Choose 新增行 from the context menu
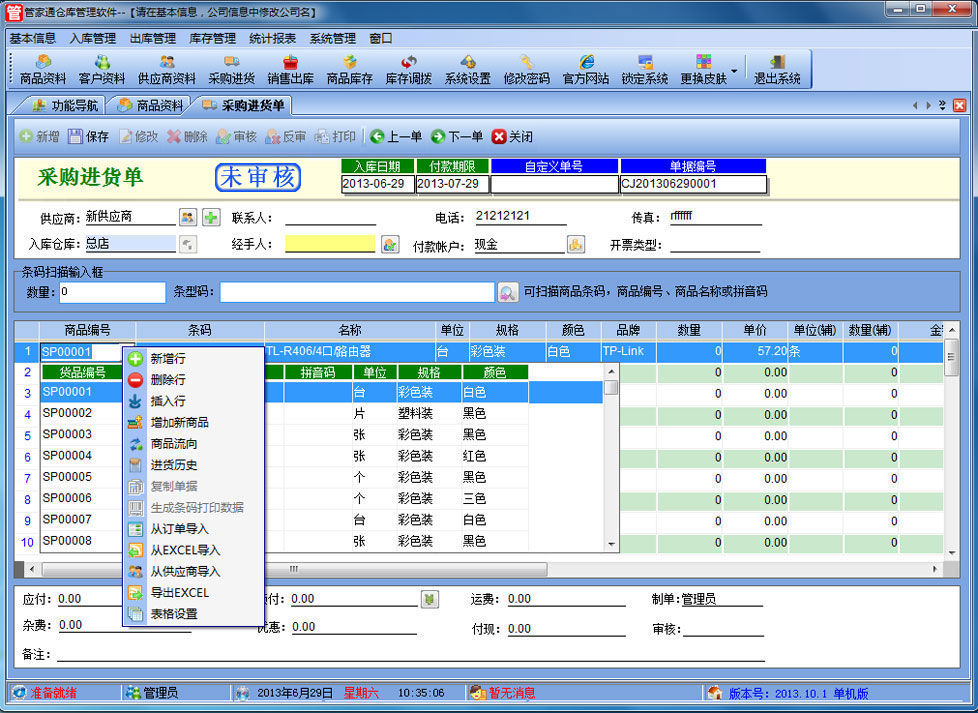Viewport: 978px width, 713px height. click(x=167, y=358)
